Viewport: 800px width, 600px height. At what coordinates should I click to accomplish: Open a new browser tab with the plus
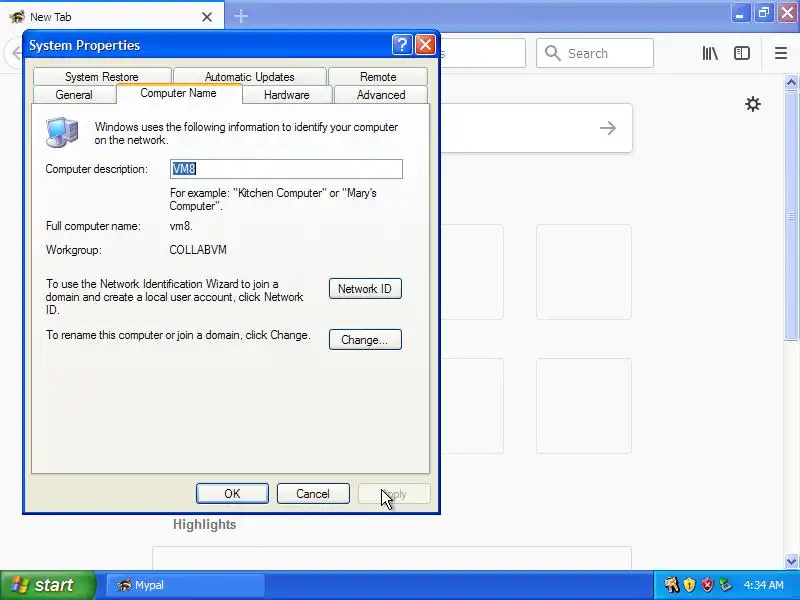pyautogui.click(x=241, y=16)
